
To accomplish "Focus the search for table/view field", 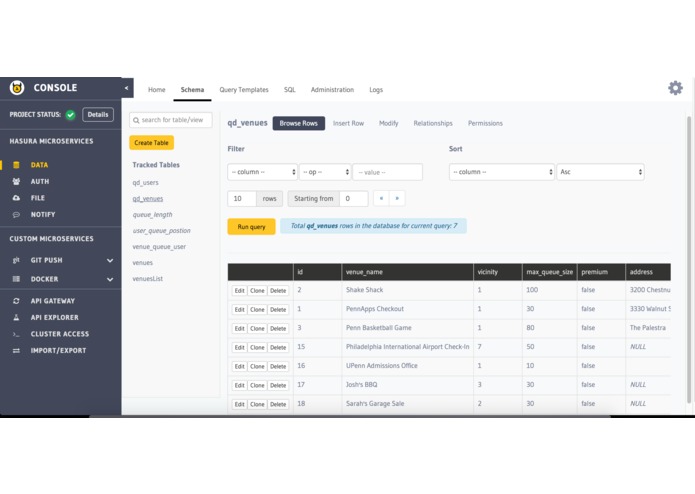I will click(x=171, y=120).
